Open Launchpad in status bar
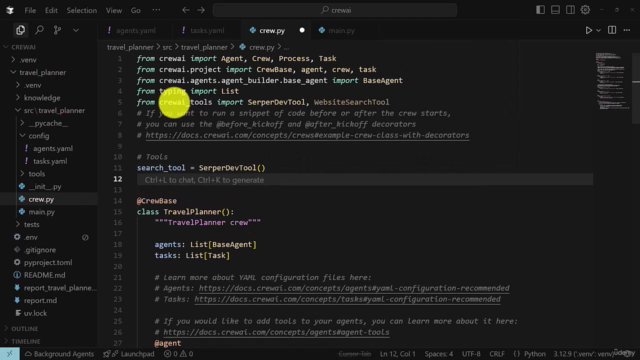 129,354
